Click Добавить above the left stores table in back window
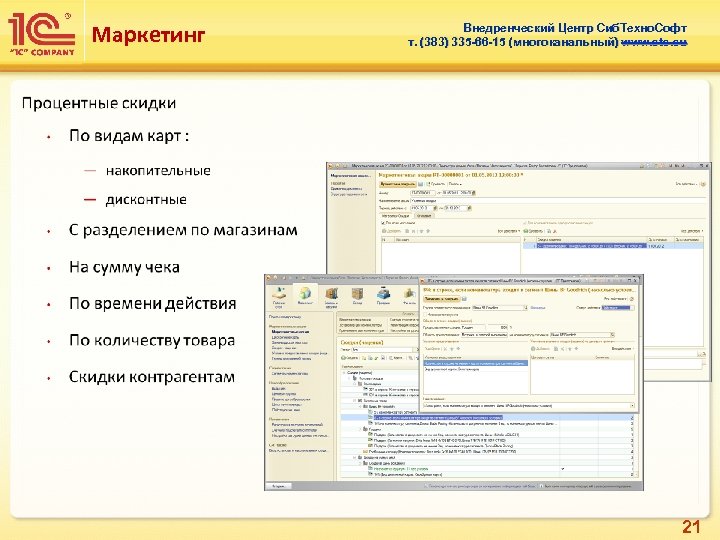 [392, 231]
